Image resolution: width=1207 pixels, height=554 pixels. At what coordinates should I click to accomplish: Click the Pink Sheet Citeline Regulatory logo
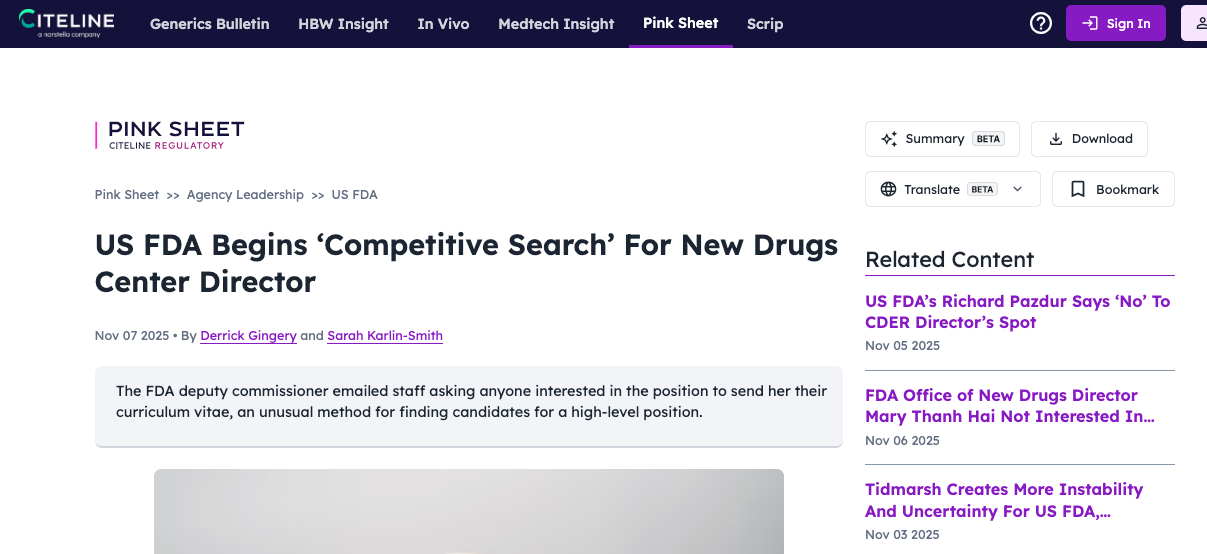(170, 135)
